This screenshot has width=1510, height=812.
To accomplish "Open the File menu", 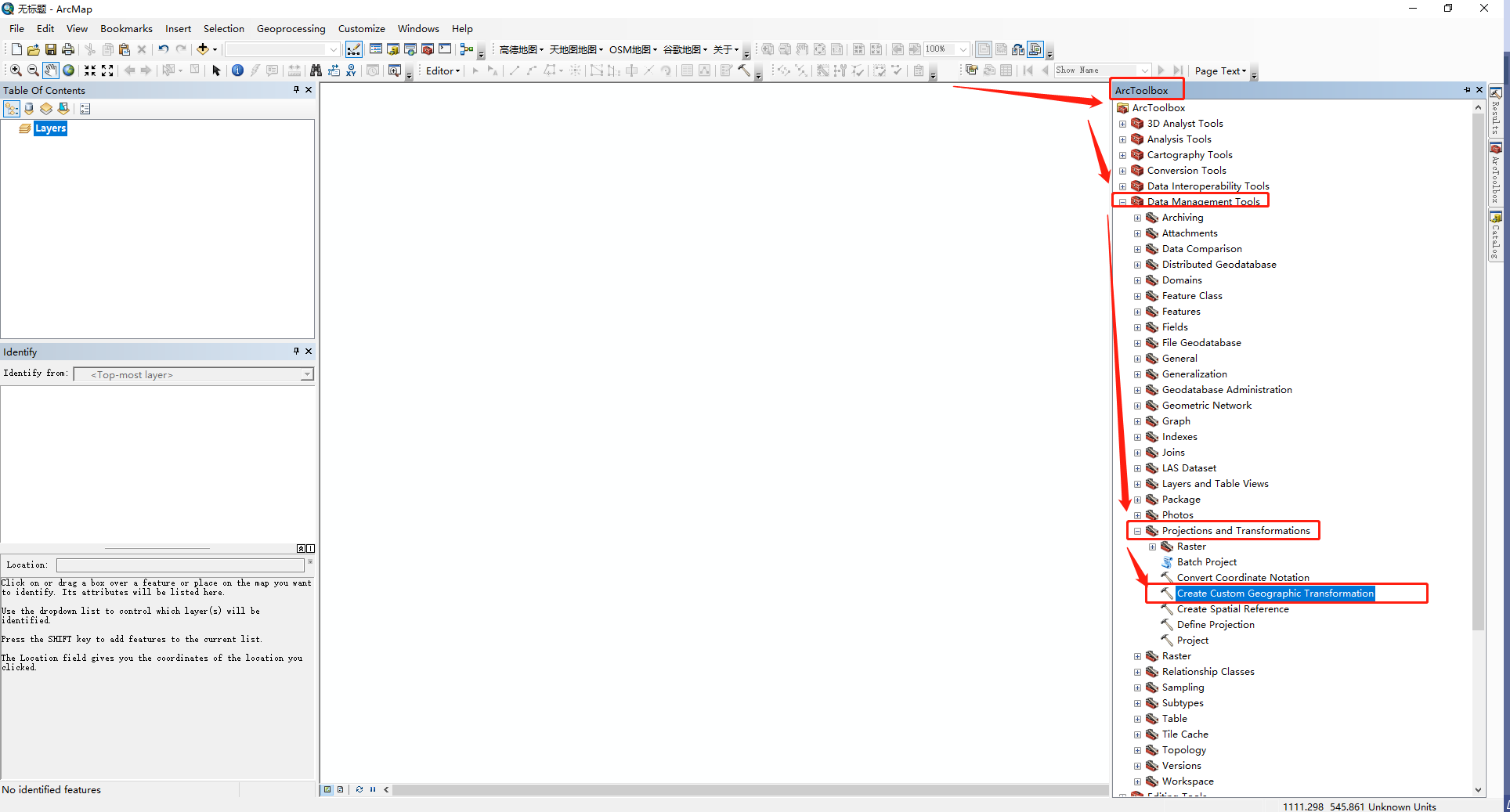I will click(x=16, y=29).
